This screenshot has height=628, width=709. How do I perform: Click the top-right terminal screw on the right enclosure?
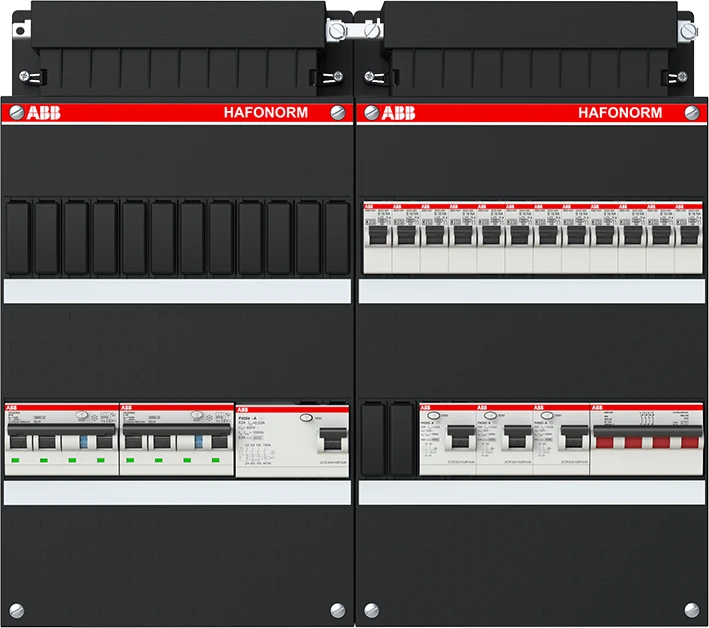pyautogui.click(x=686, y=32)
